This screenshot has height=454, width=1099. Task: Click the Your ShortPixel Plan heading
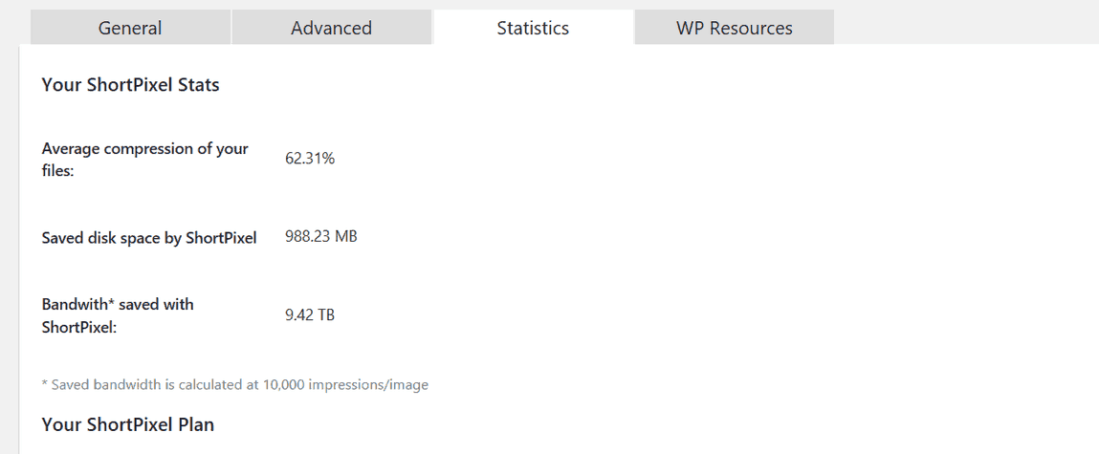click(x=127, y=425)
